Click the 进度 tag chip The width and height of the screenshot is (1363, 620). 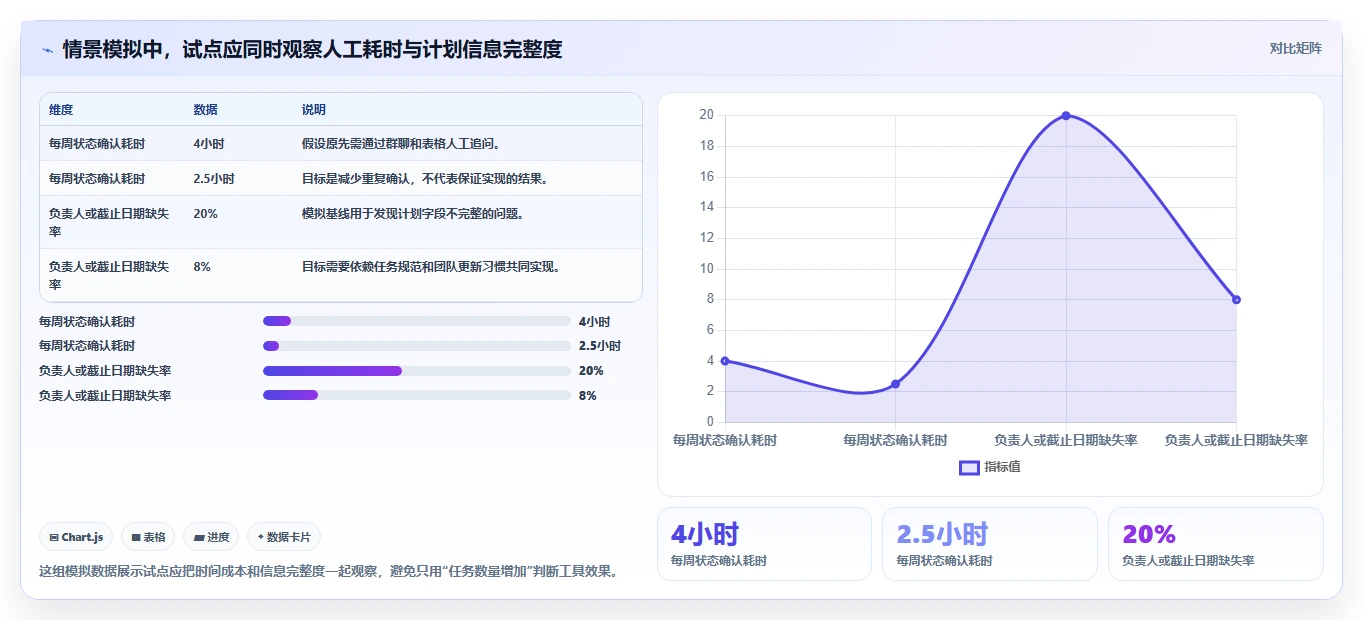[x=211, y=537]
